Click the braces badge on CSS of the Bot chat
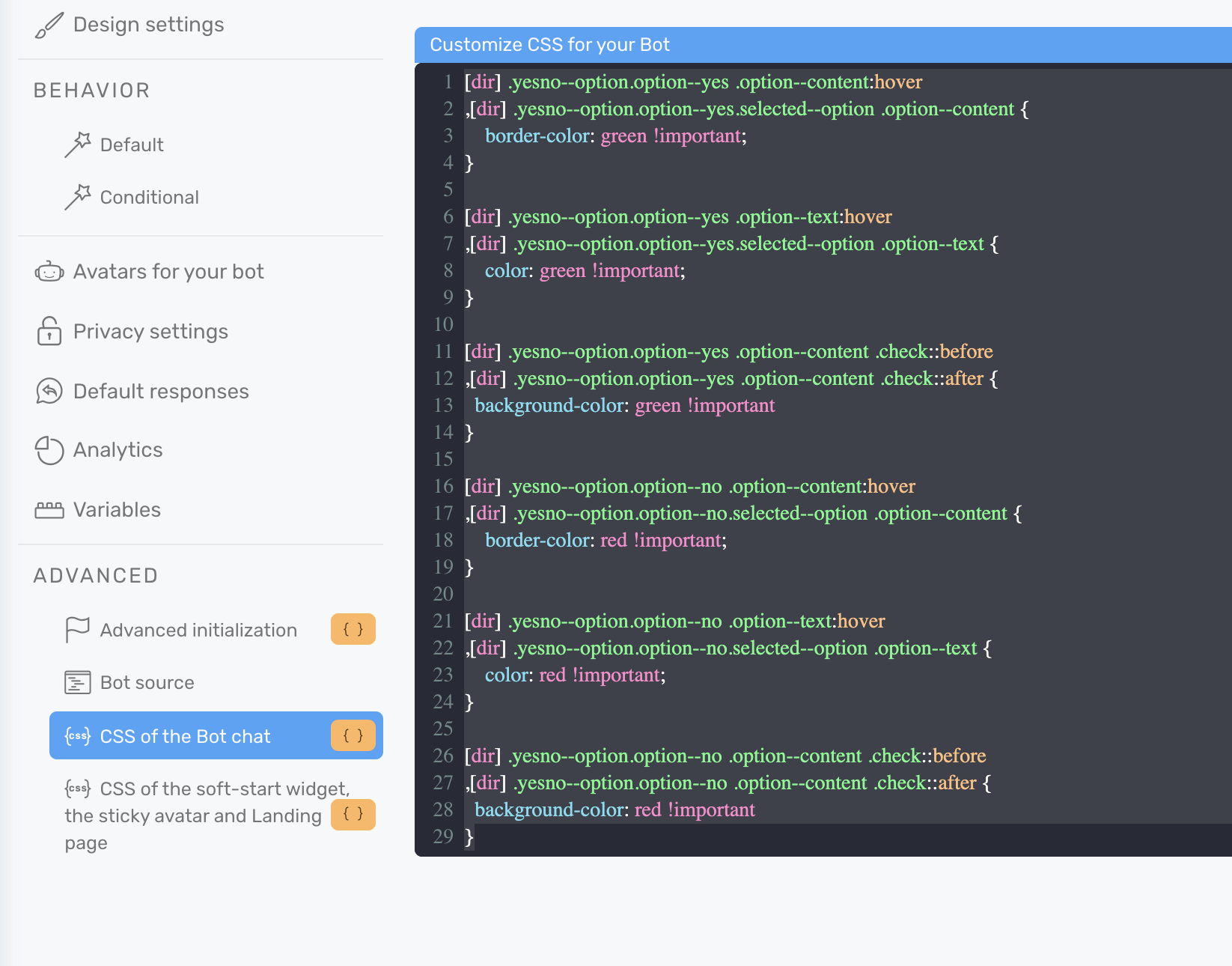Screen dimensions: 1232x966 pos(353,735)
